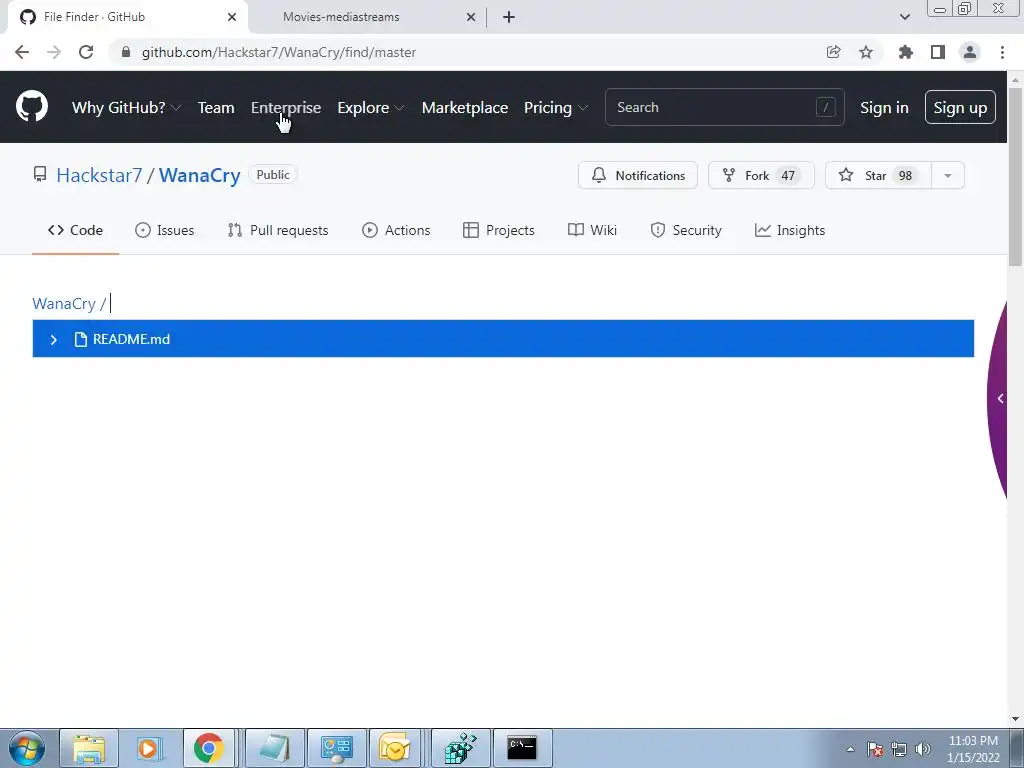1024x768 pixels.
Task: Click the Chrome taskbar icon
Action: coord(208,748)
